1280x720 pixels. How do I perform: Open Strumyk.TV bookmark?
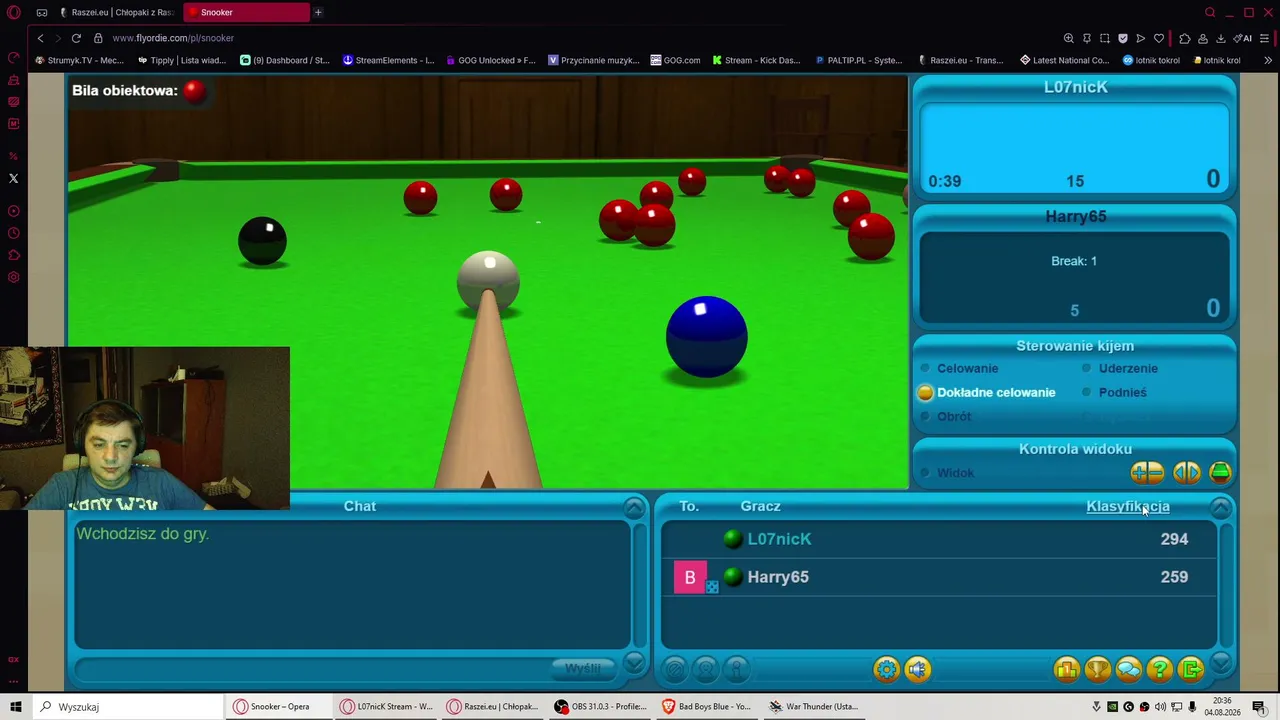point(79,60)
